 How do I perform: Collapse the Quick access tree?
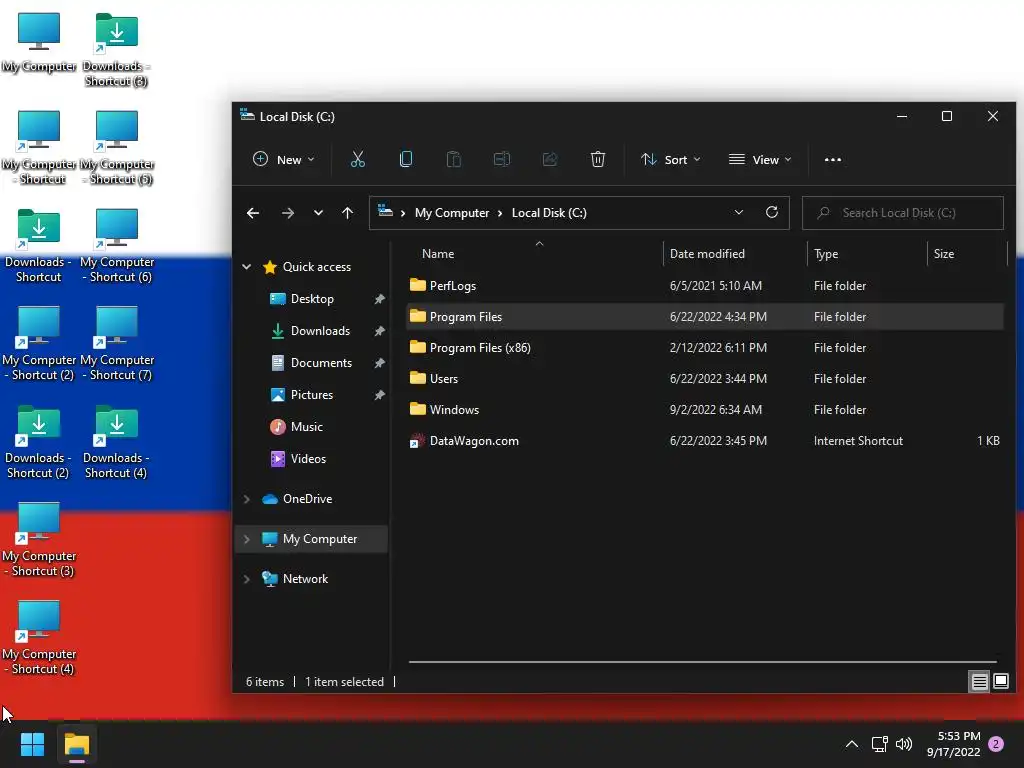(x=247, y=266)
